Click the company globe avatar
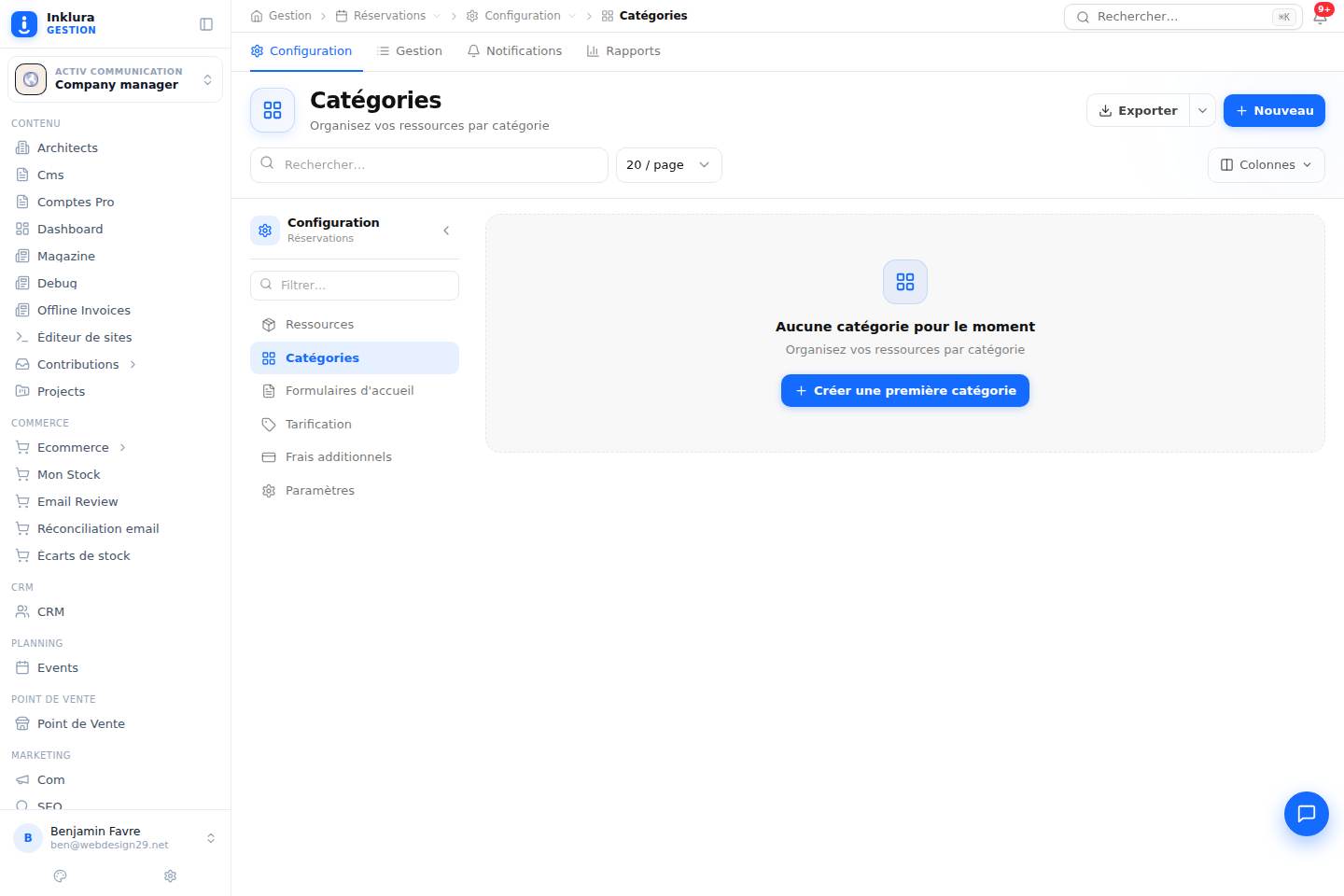This screenshot has height=896, width=1344. click(31, 79)
